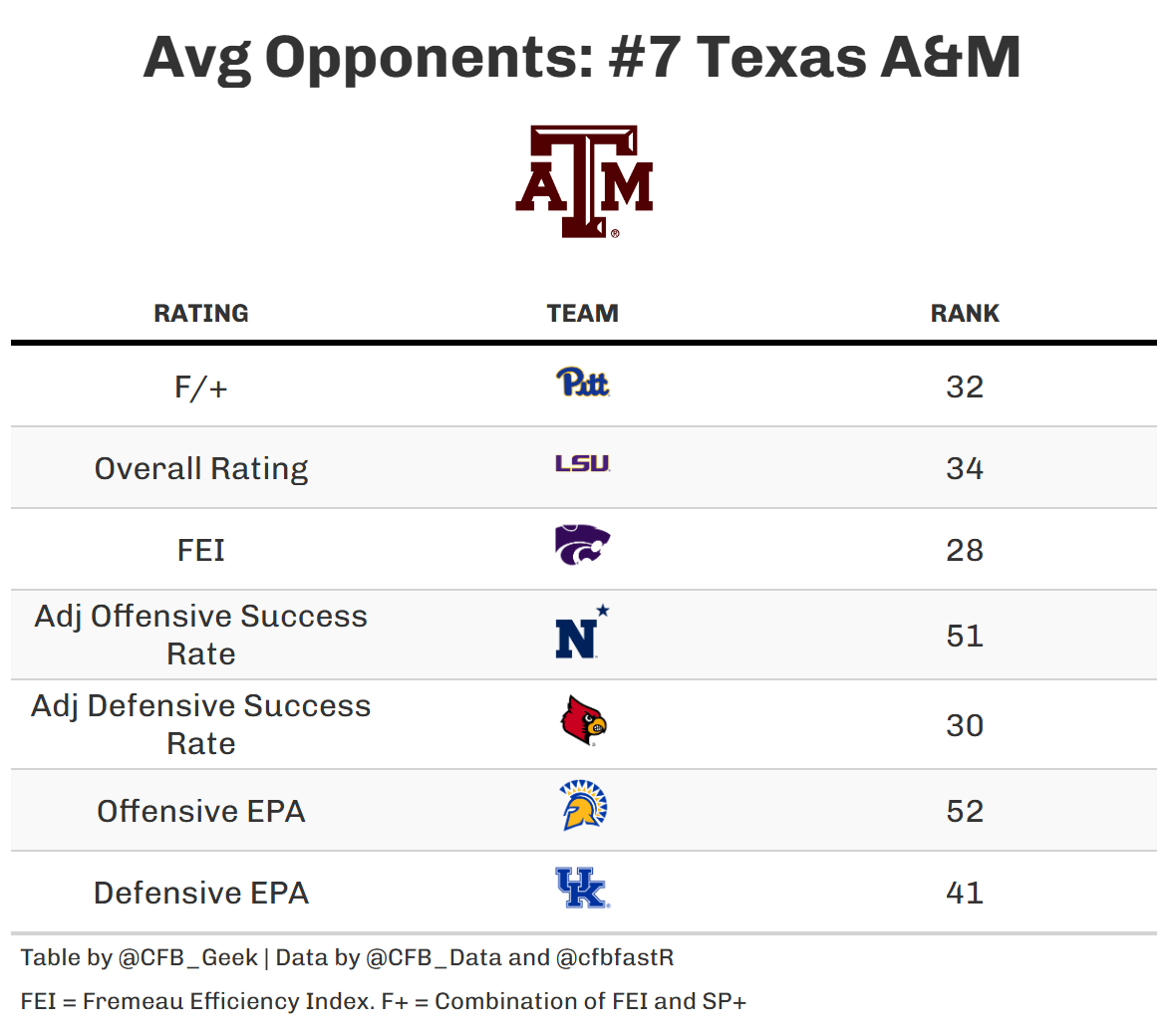Select the LSU team logo
This screenshot has width=1166, height=1036.
583,464
